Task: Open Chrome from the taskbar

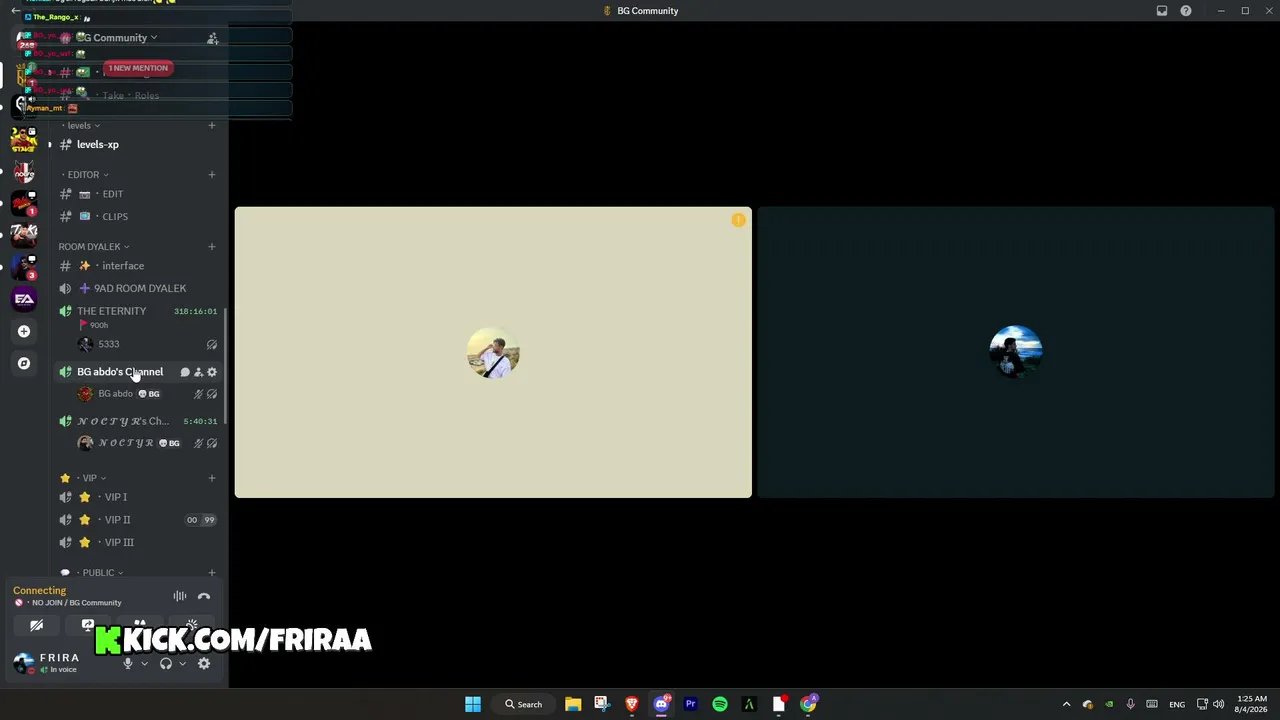Action: (x=808, y=704)
